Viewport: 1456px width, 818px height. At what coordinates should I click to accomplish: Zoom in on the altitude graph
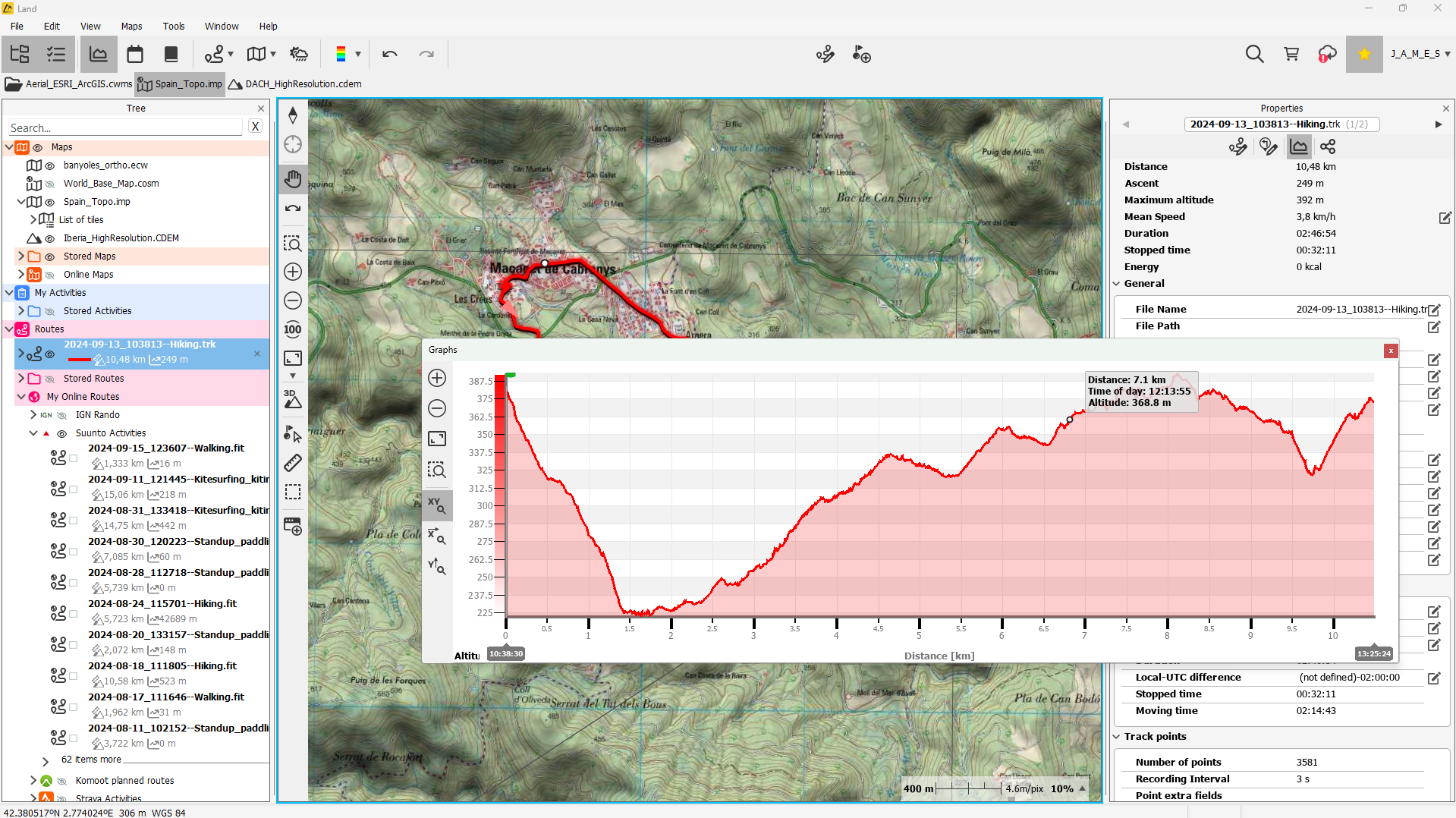click(x=437, y=378)
